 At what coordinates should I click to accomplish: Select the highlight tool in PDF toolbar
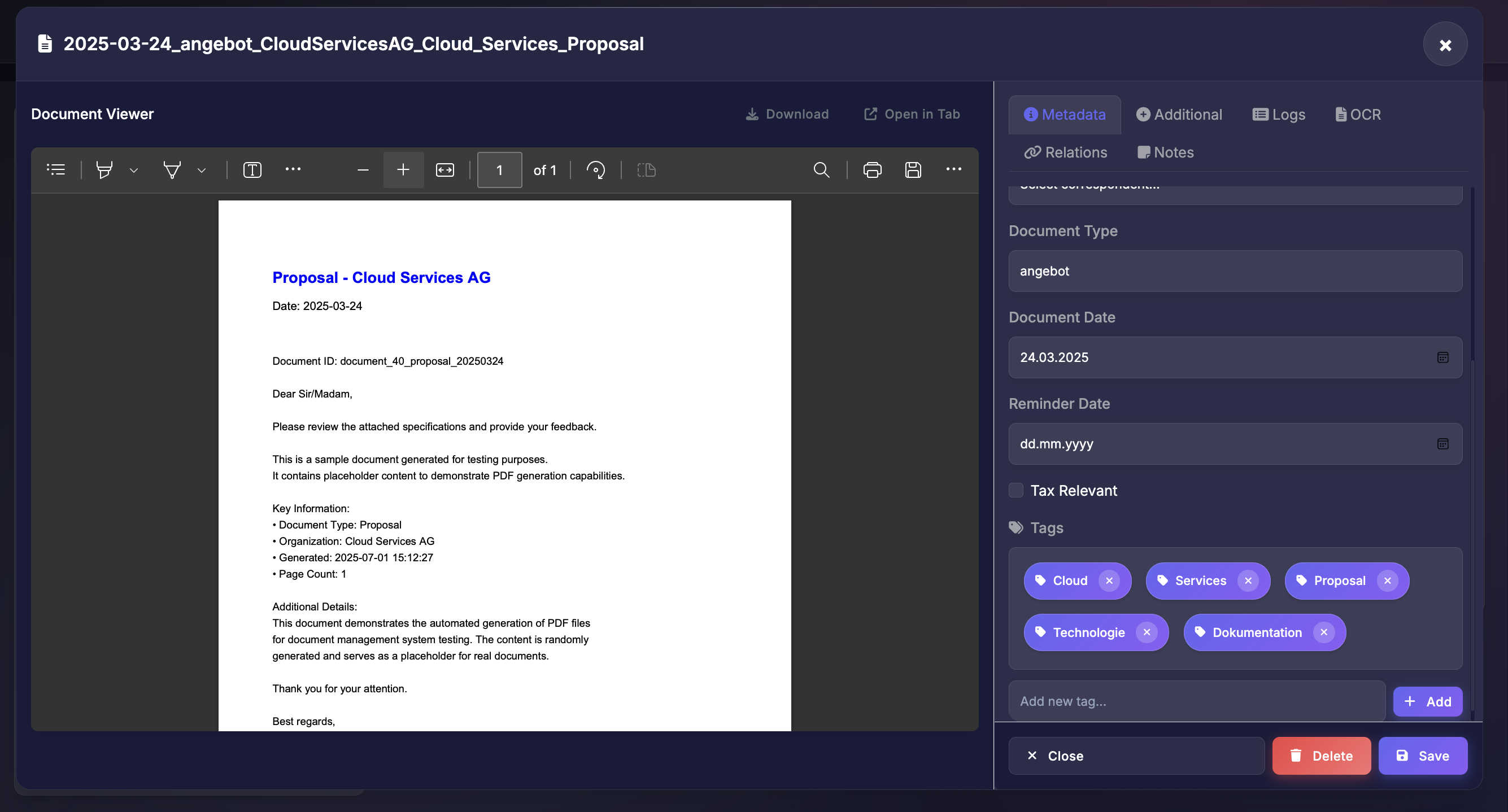click(104, 170)
